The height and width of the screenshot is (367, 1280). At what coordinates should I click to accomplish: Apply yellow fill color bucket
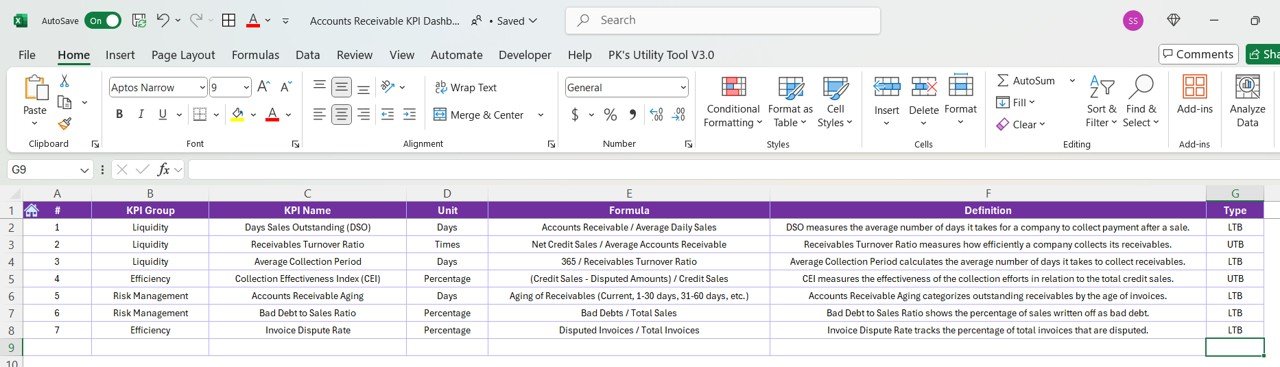(237, 115)
